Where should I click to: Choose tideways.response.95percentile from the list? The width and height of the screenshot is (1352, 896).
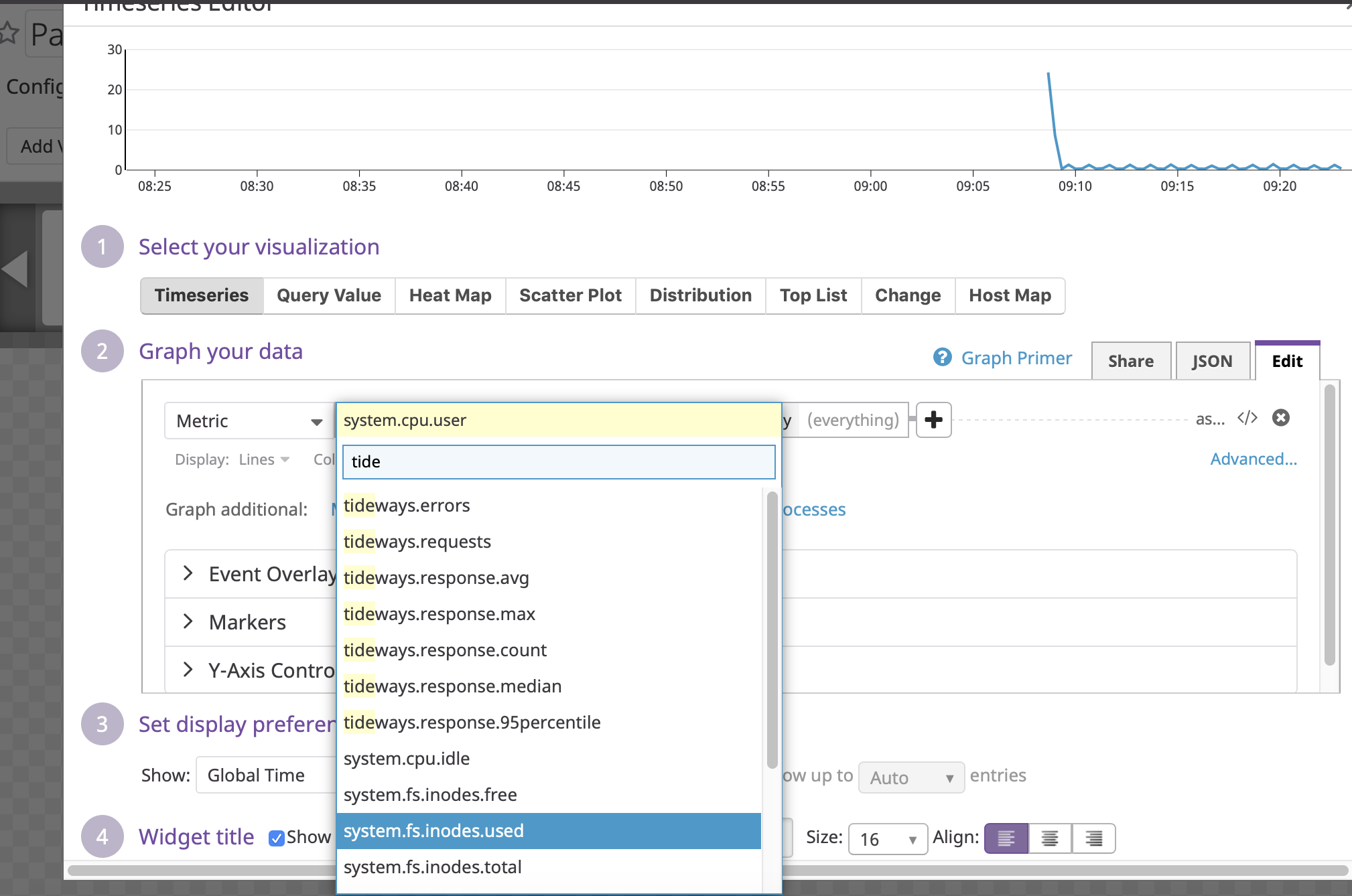pyautogui.click(x=549, y=723)
